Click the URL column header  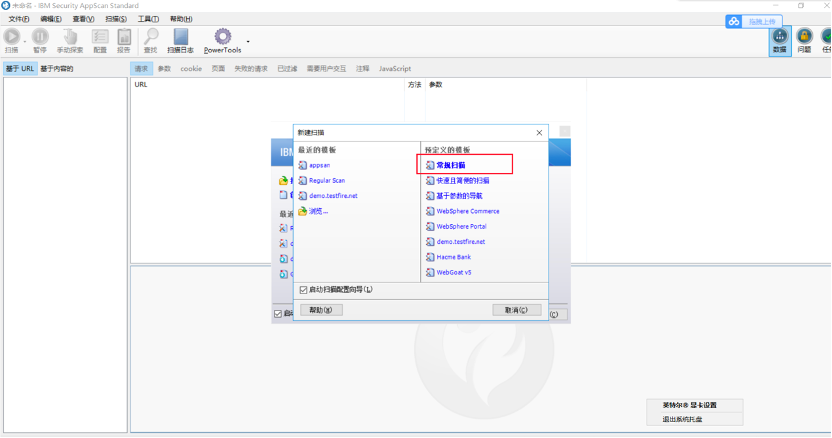point(141,85)
